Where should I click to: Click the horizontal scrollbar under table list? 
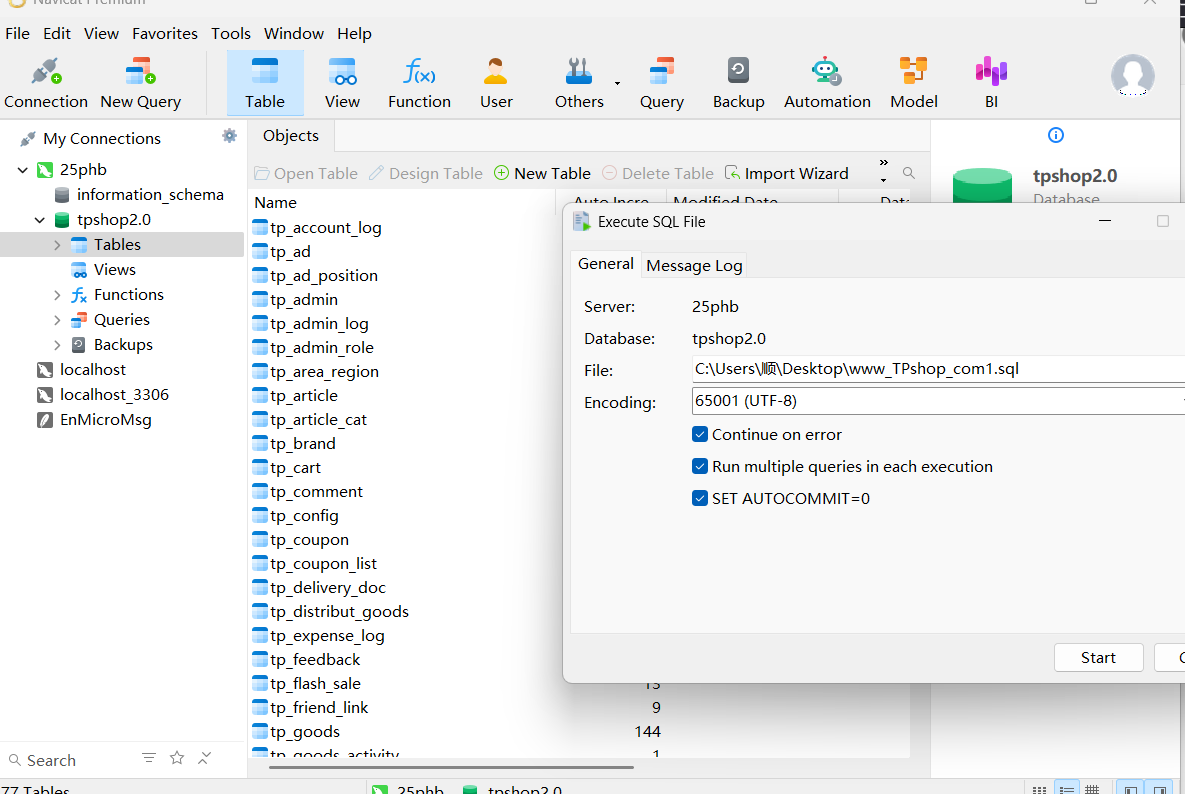(451, 767)
